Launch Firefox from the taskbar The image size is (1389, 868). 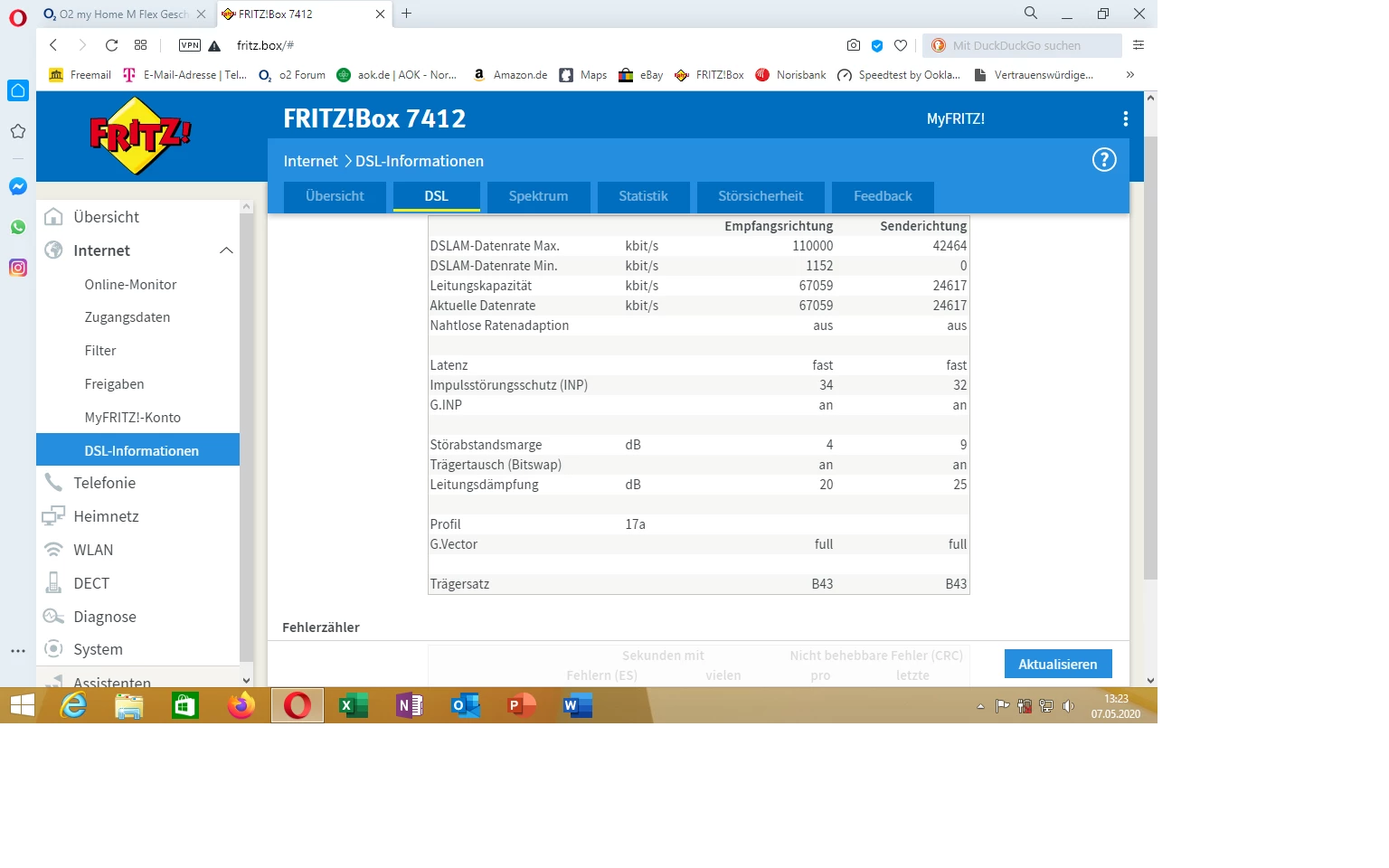(241, 705)
